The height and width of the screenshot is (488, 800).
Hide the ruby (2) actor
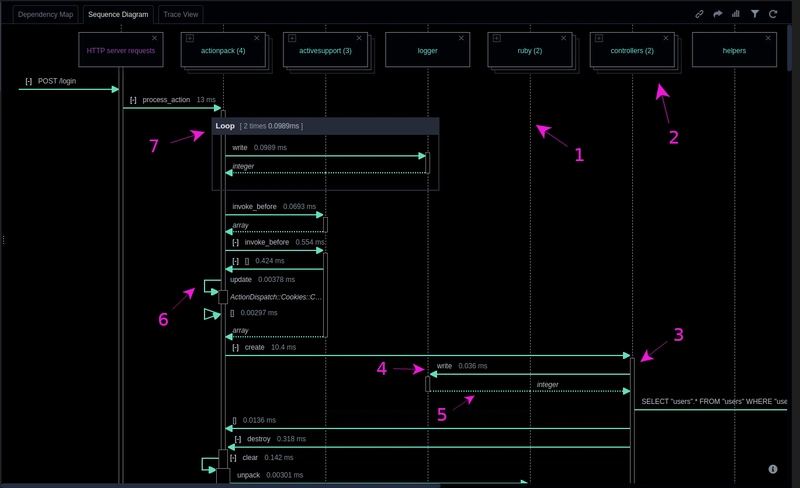point(564,38)
